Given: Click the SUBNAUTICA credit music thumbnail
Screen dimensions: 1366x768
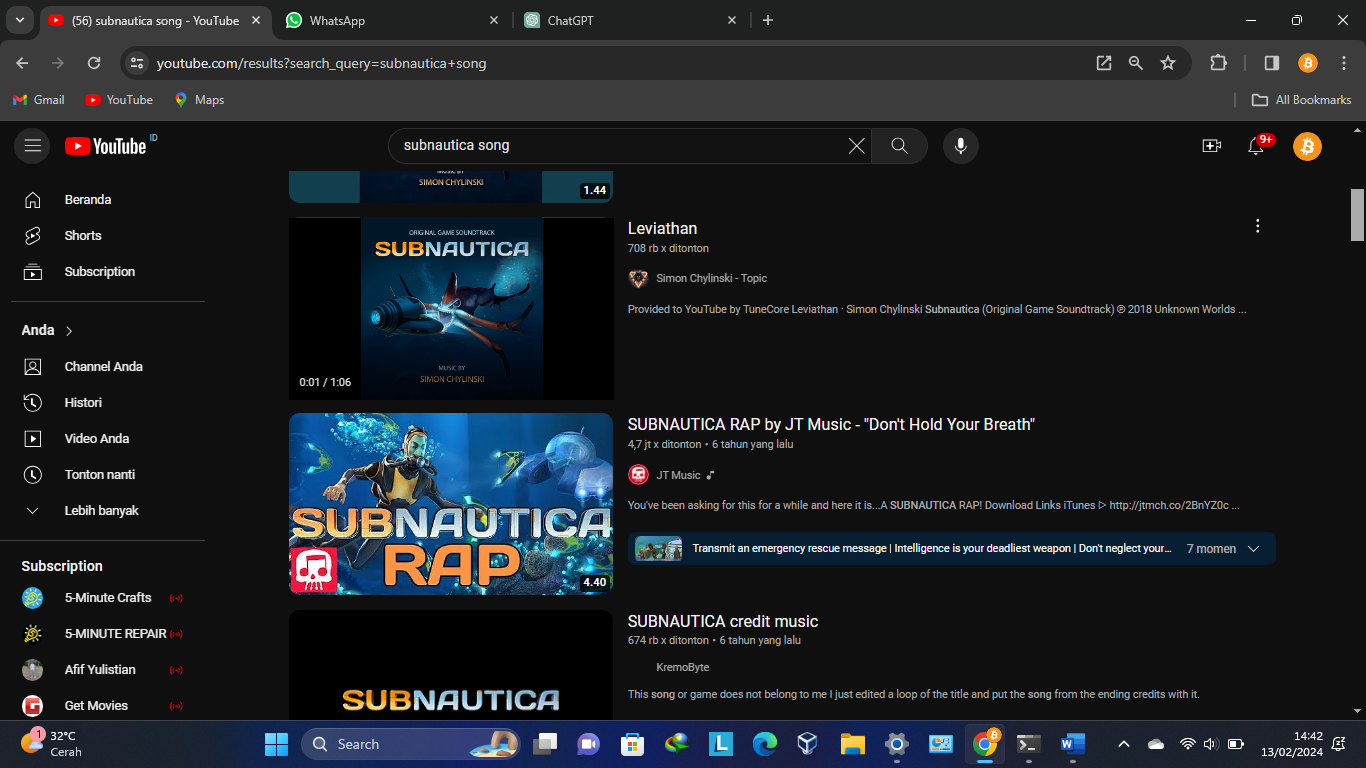Looking at the screenshot, I should pyautogui.click(x=451, y=664).
